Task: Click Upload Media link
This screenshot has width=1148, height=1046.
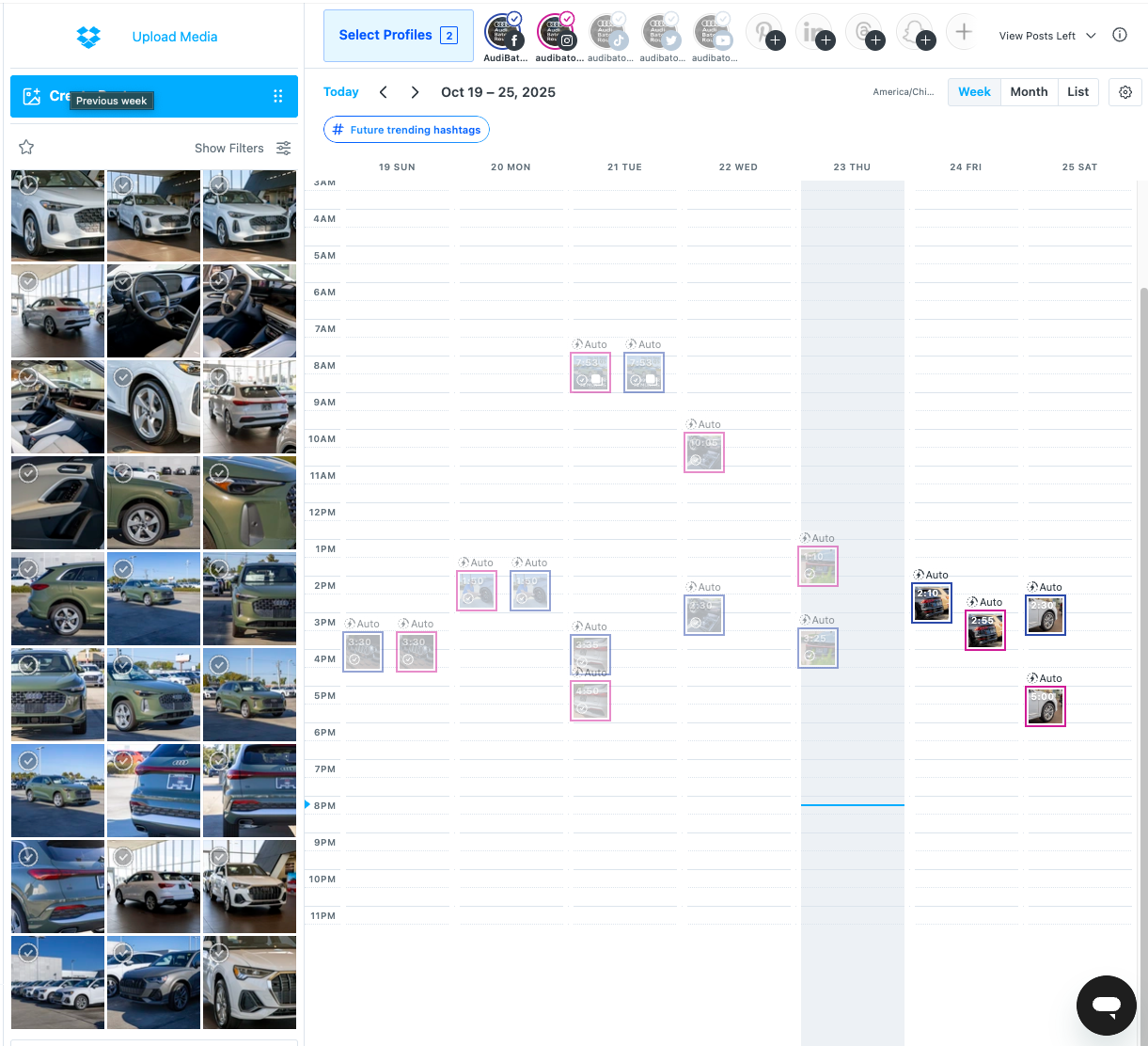Action: pyautogui.click(x=175, y=37)
